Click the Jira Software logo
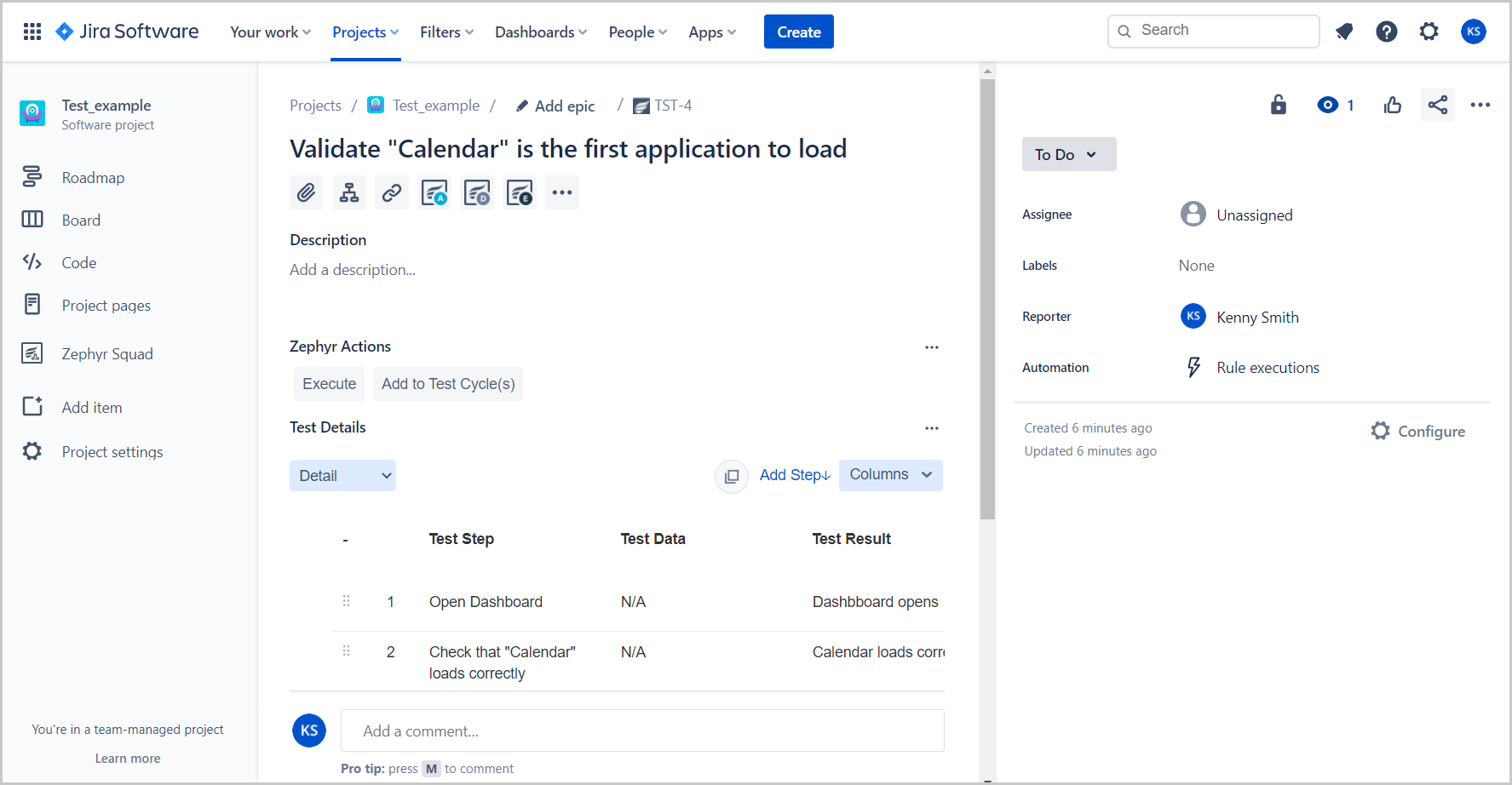 point(127,32)
